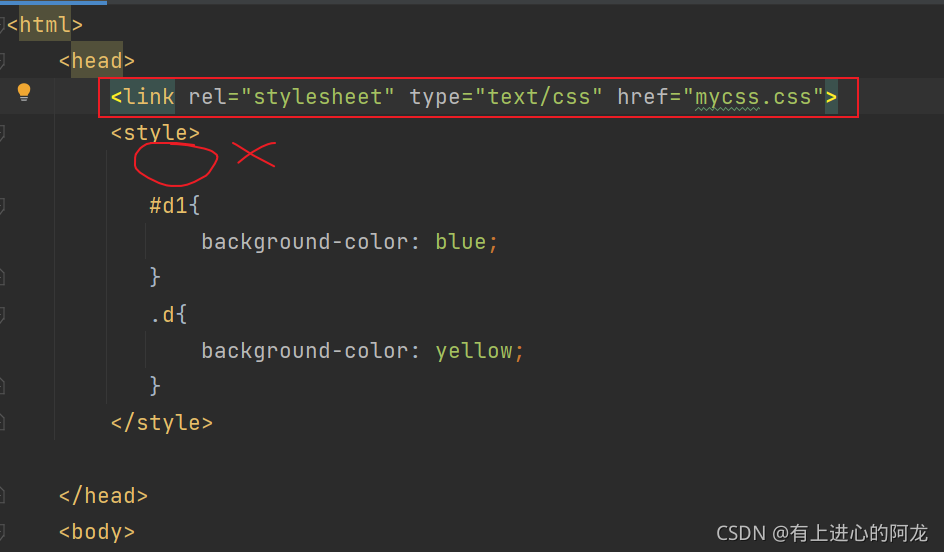The height and width of the screenshot is (552, 944).
Task: Open the mycss.css href reference
Action: [x=753, y=98]
